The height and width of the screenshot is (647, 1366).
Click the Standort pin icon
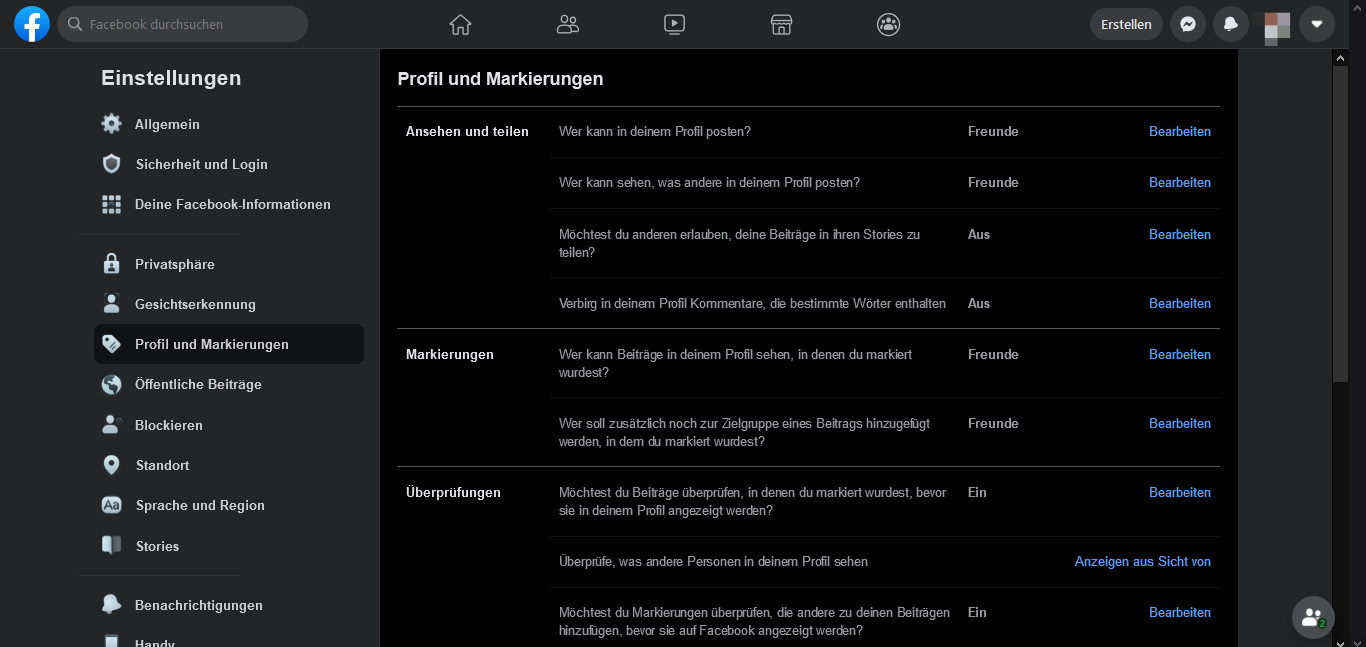pos(112,465)
